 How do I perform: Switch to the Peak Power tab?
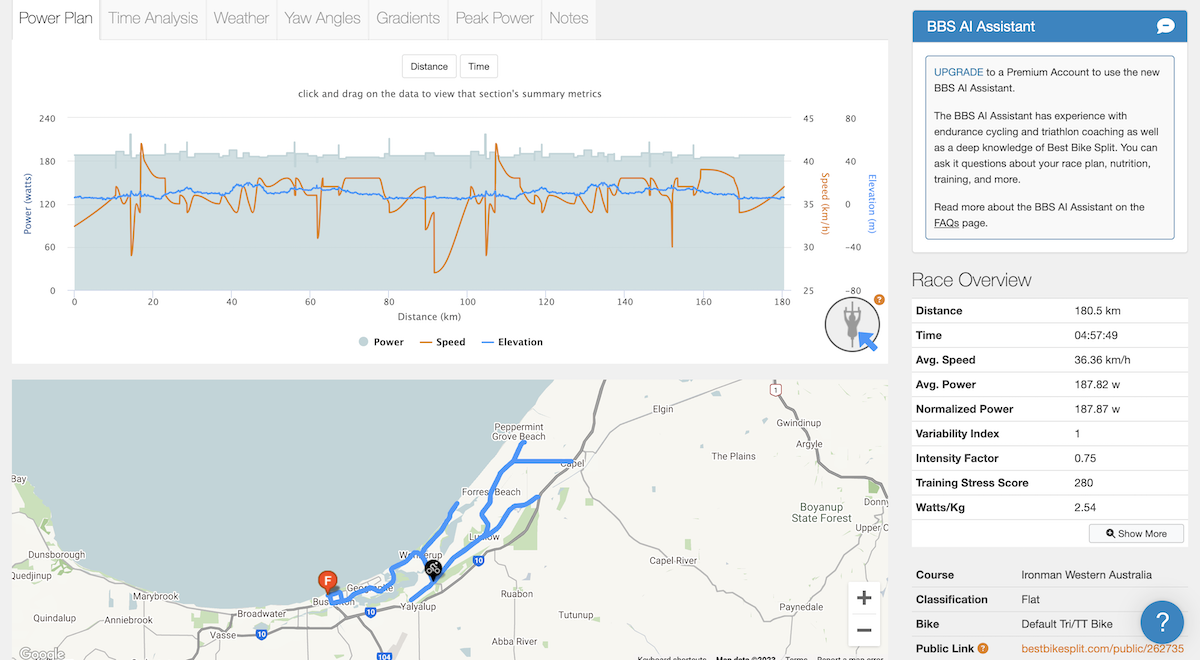point(494,18)
